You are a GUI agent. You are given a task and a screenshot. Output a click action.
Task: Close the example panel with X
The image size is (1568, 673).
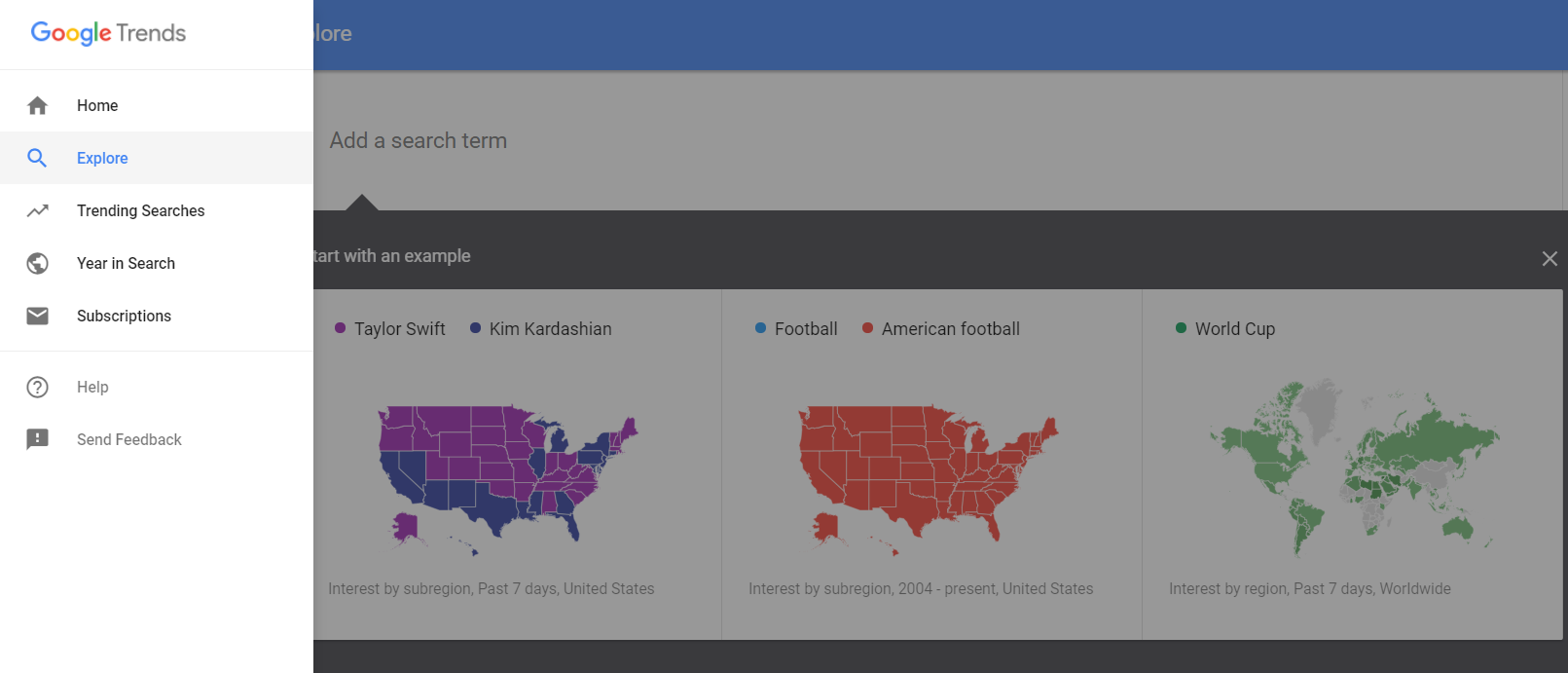coord(1550,258)
